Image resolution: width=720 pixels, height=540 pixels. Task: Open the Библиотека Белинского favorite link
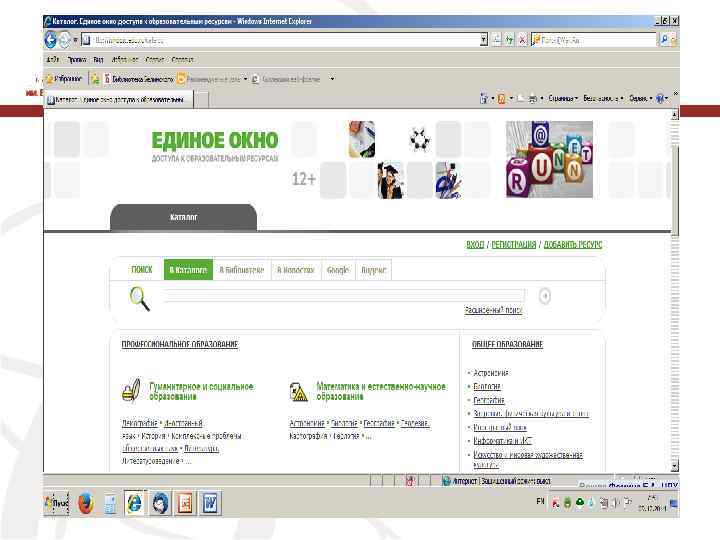click(139, 79)
